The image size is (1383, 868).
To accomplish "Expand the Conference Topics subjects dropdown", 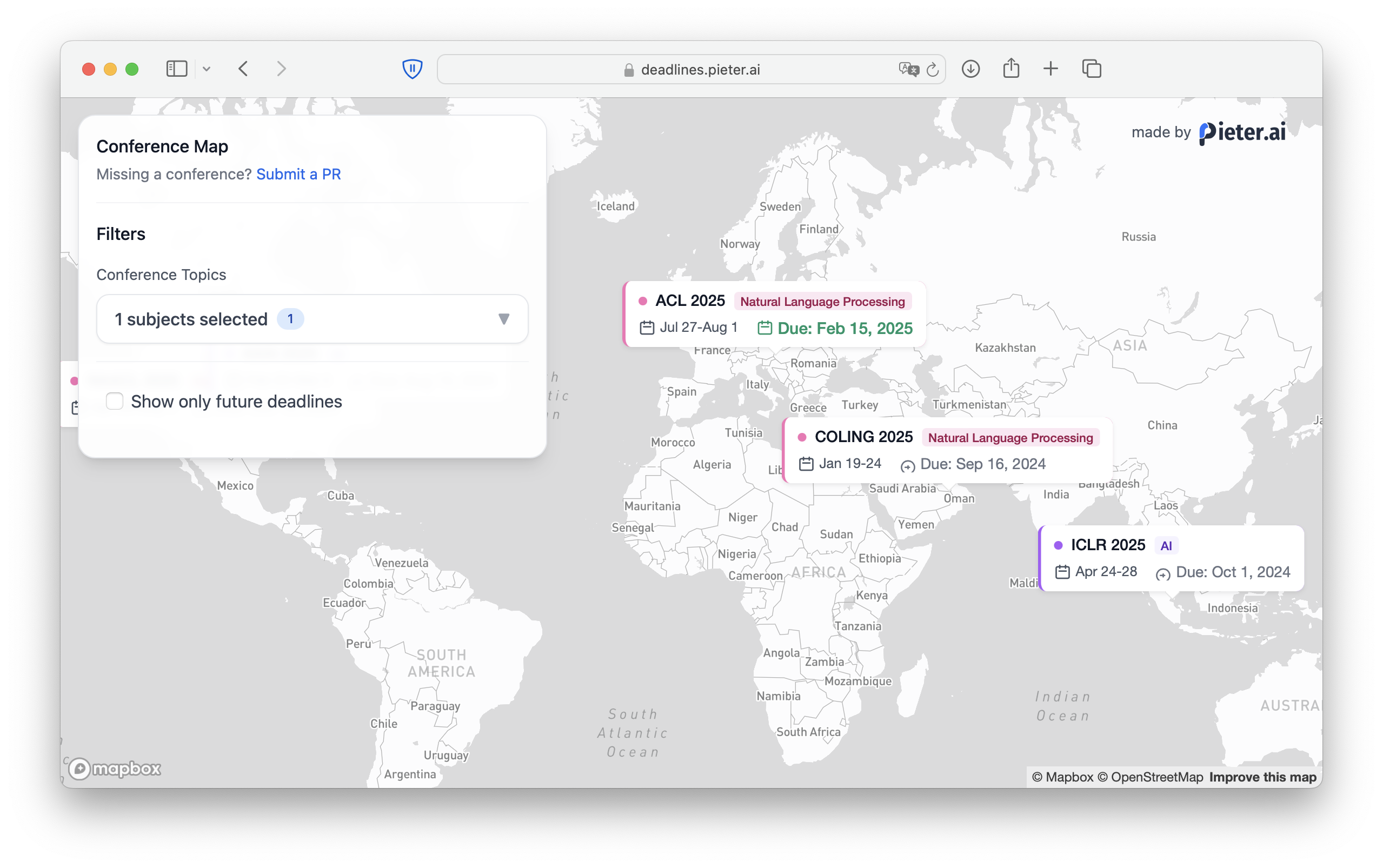I will [312, 319].
